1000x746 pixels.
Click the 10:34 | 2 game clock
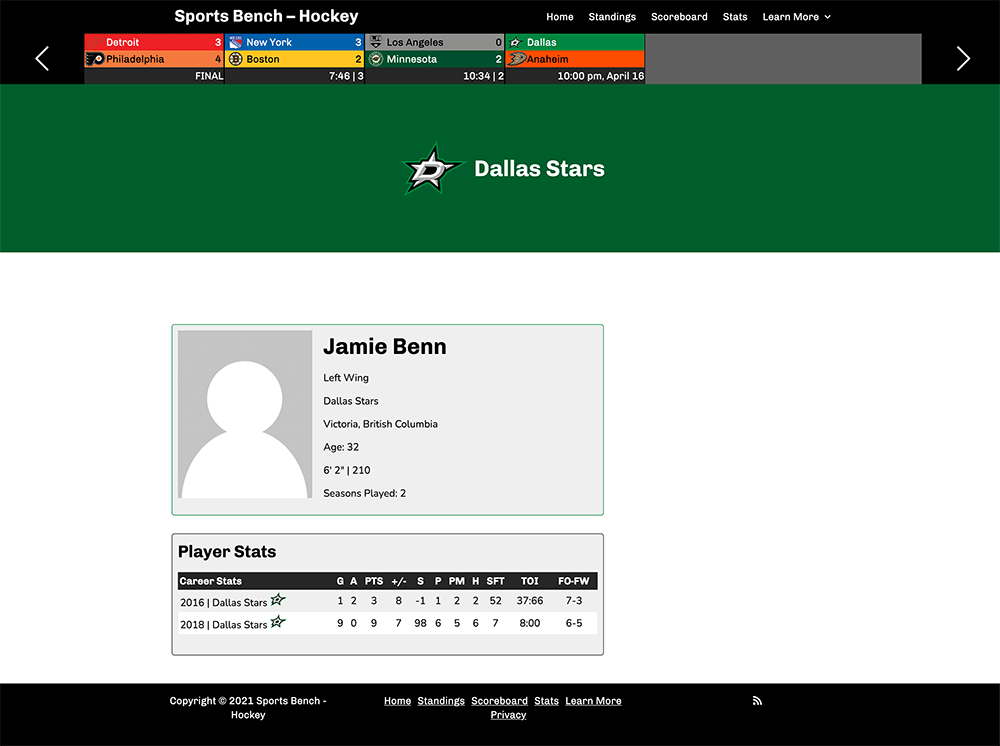tap(483, 76)
